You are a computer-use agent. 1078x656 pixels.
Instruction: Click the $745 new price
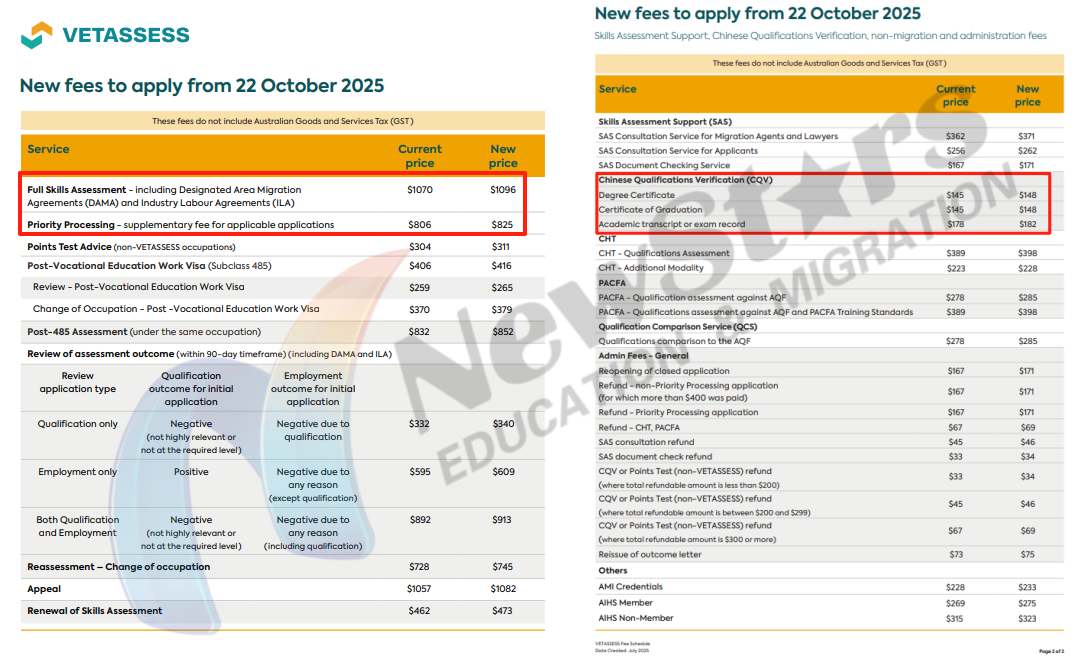(x=503, y=567)
